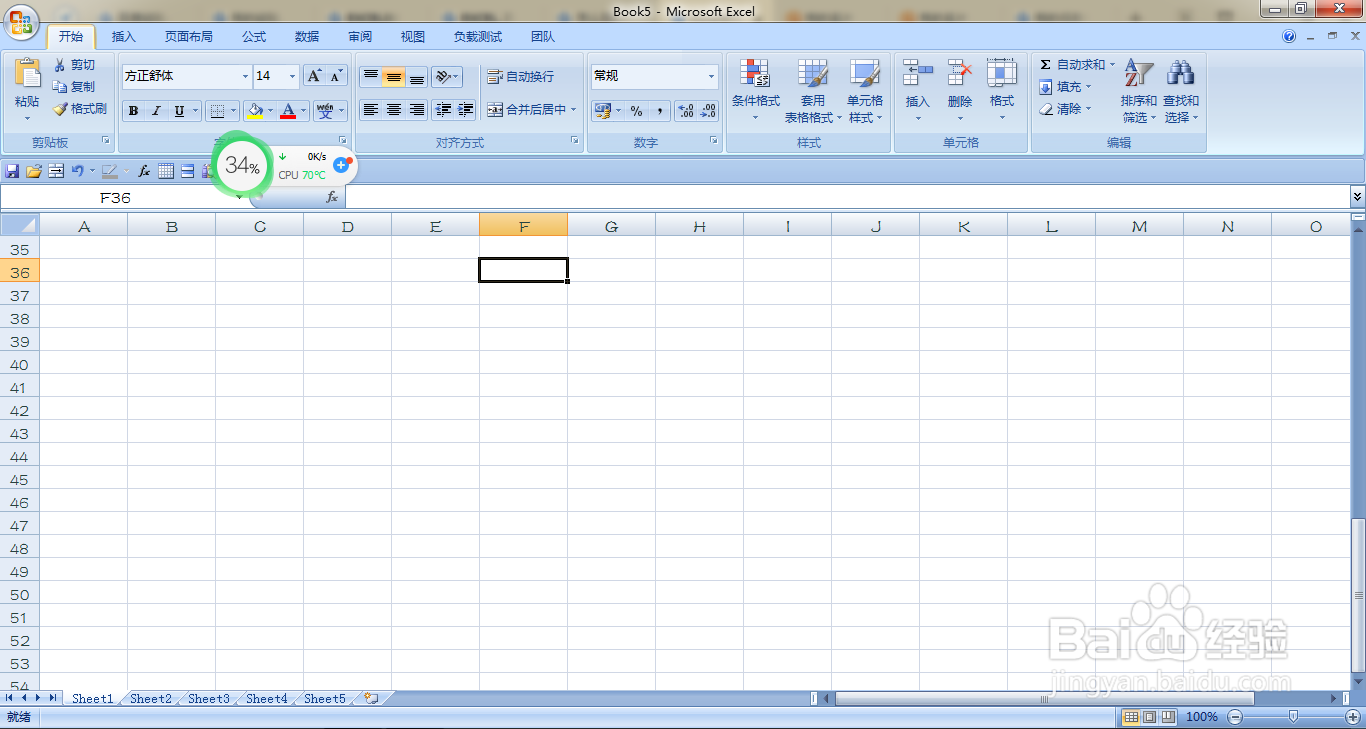Increase decimal places
This screenshot has height=729, width=1366.
[686, 111]
